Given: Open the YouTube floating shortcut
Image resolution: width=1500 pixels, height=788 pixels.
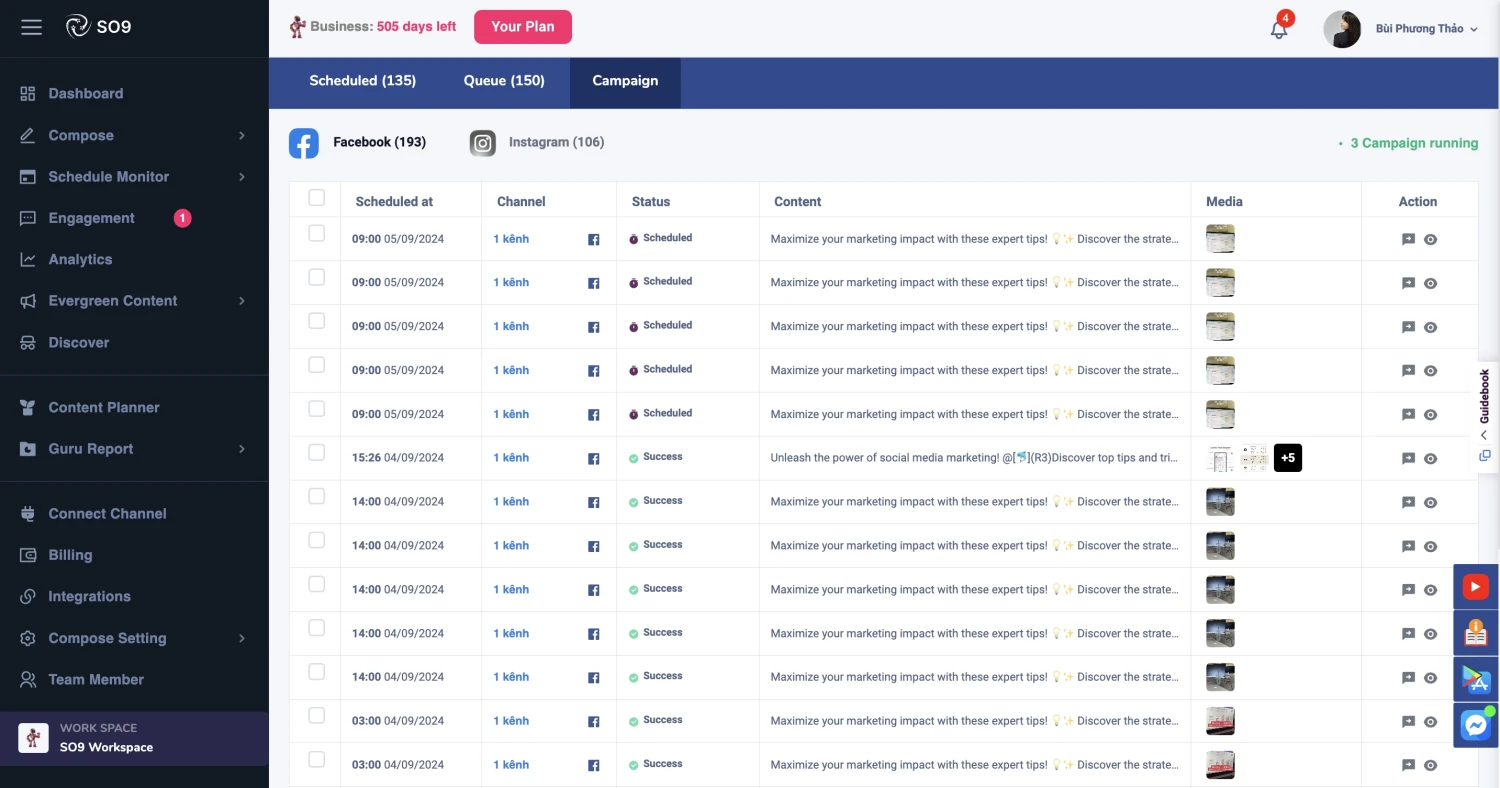Looking at the screenshot, I should (x=1476, y=587).
